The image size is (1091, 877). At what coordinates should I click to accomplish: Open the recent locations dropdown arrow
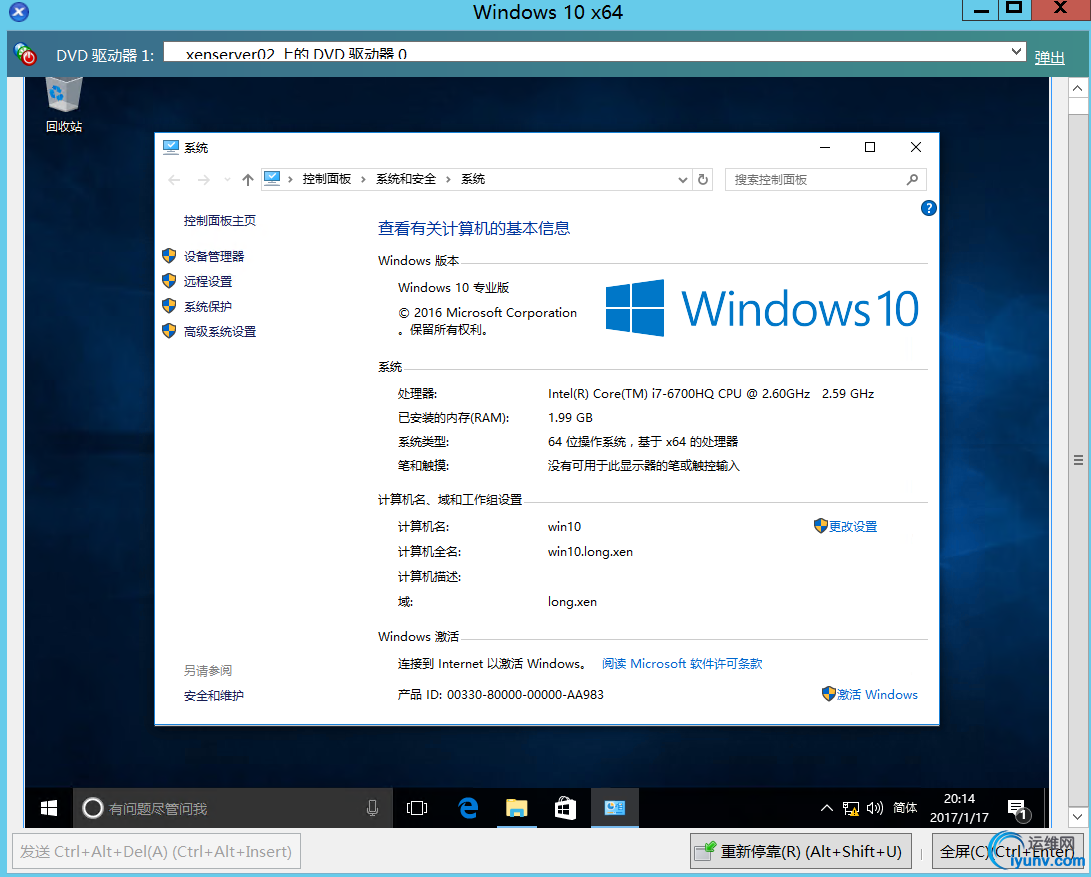[227, 180]
